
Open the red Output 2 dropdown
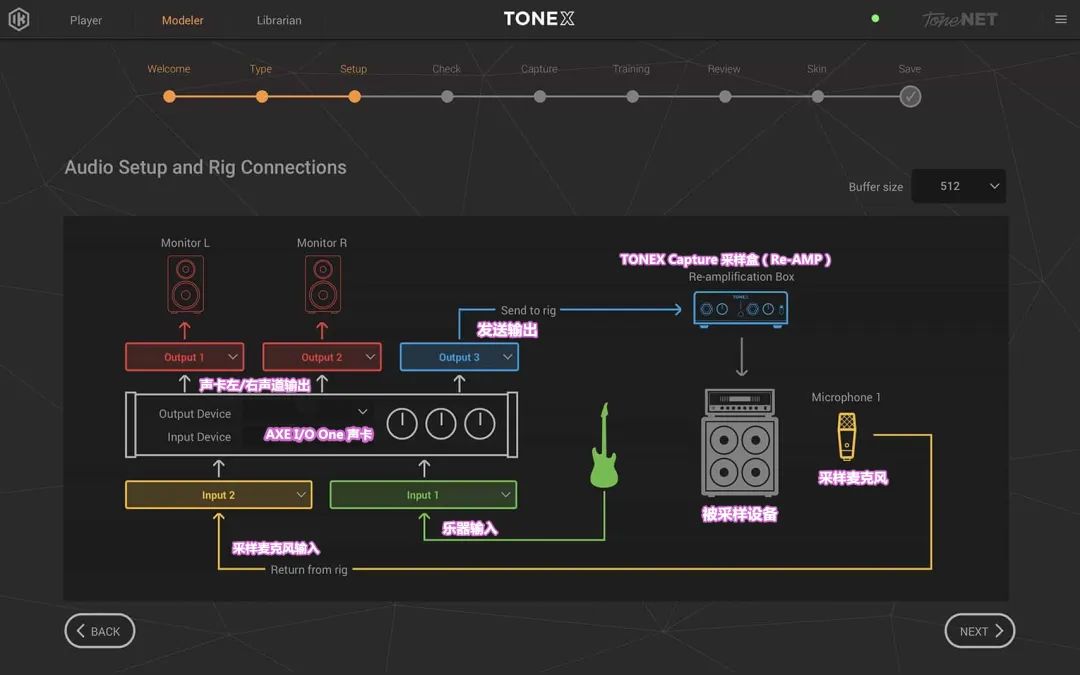(322, 357)
